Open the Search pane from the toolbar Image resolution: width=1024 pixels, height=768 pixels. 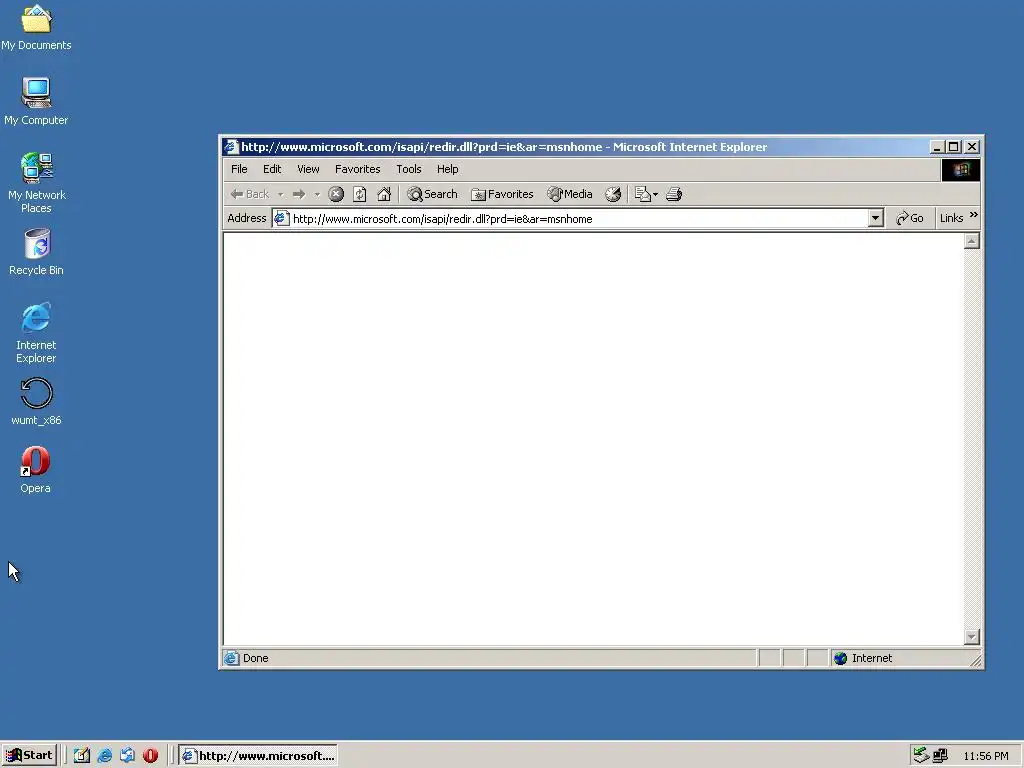[x=432, y=194]
